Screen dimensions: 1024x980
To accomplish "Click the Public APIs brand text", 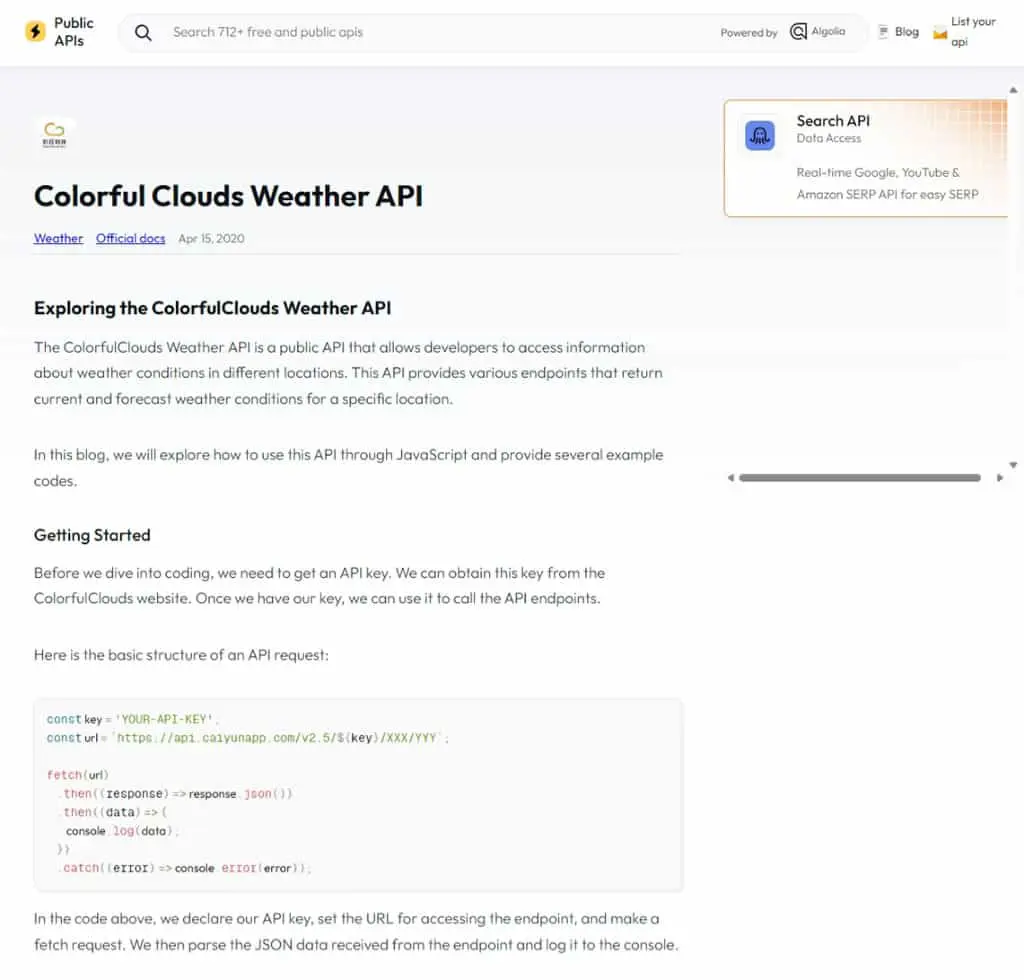I will [x=73, y=31].
